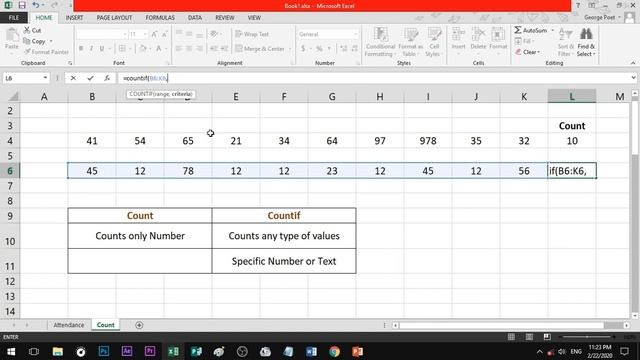Confirm formula with the checkmark icon
The height and width of the screenshot is (360, 640).
point(90,78)
